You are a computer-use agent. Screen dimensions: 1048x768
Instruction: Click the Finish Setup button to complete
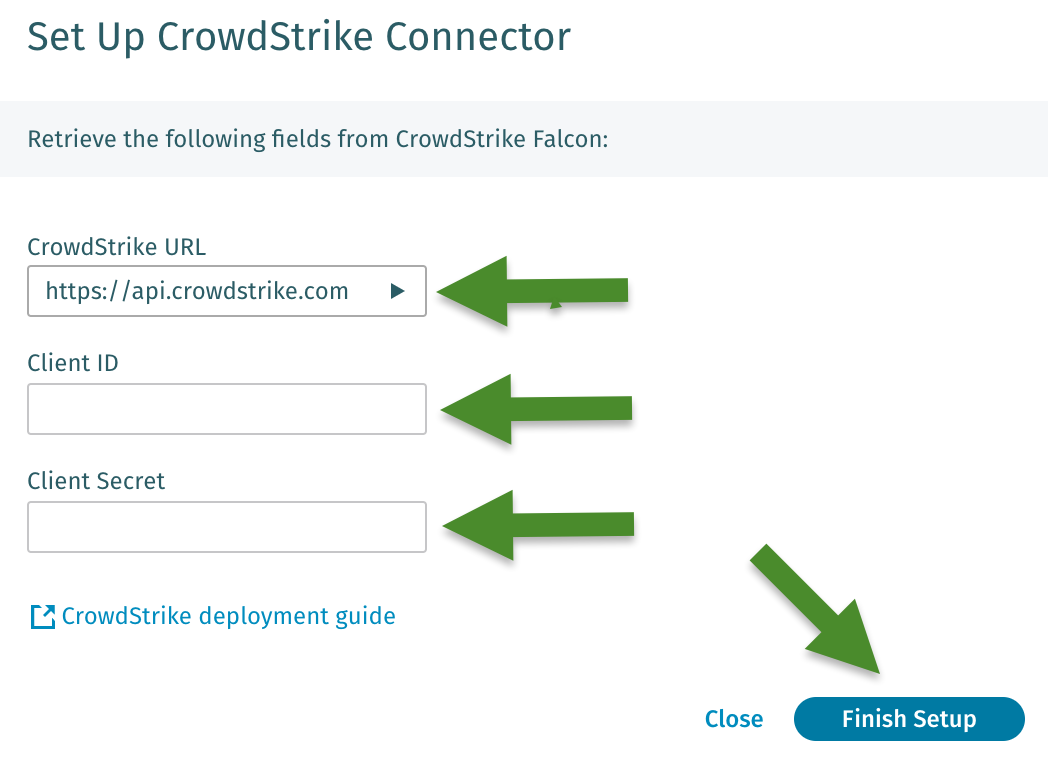point(908,718)
